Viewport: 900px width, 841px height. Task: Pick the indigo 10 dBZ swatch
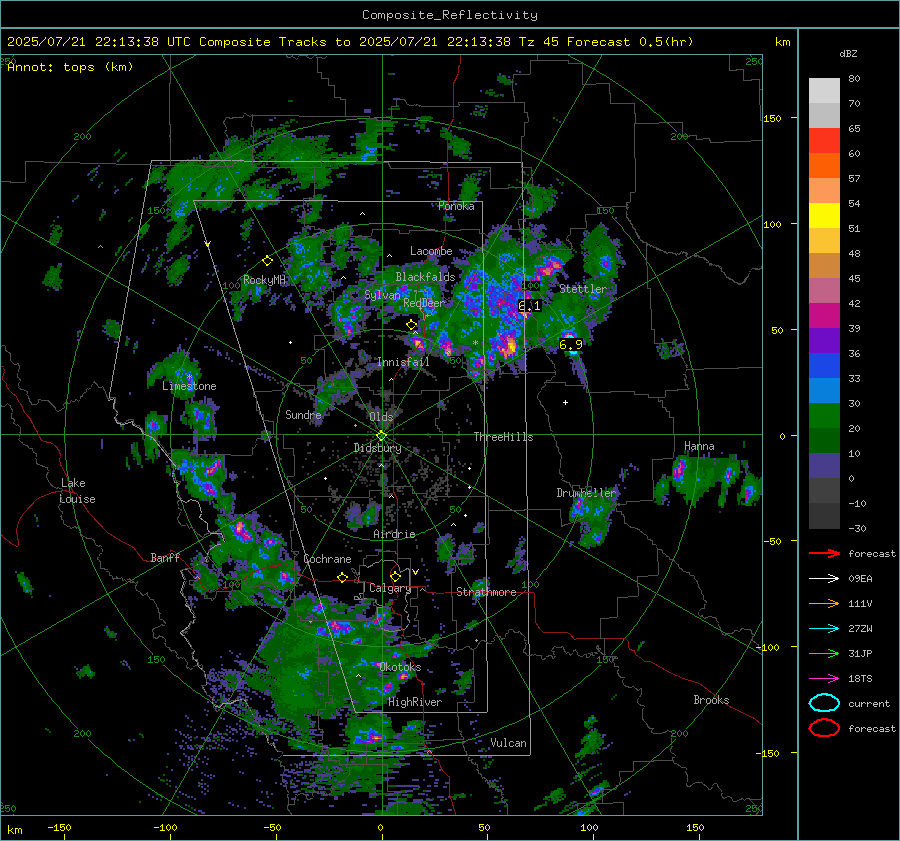pyautogui.click(x=824, y=466)
